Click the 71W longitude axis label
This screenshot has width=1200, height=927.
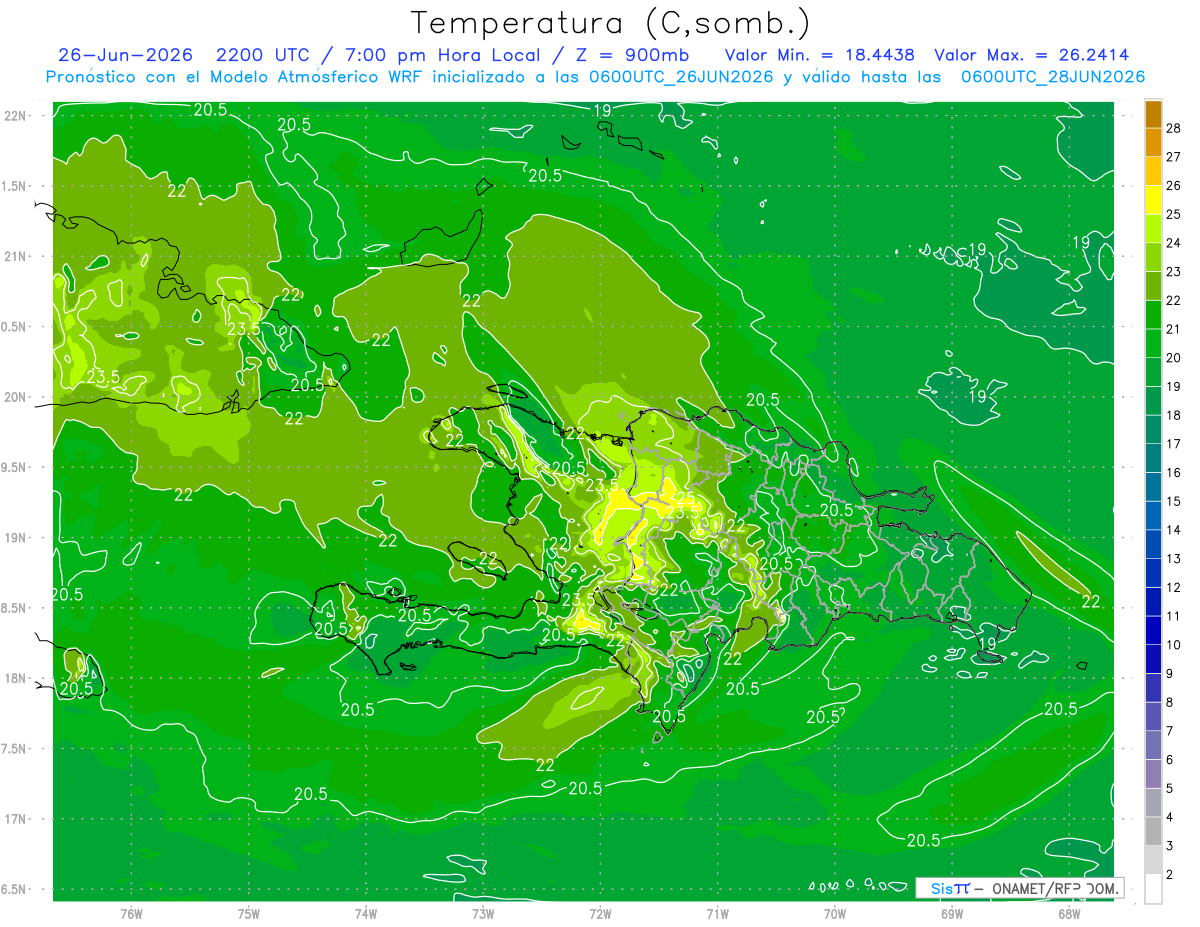click(x=717, y=913)
